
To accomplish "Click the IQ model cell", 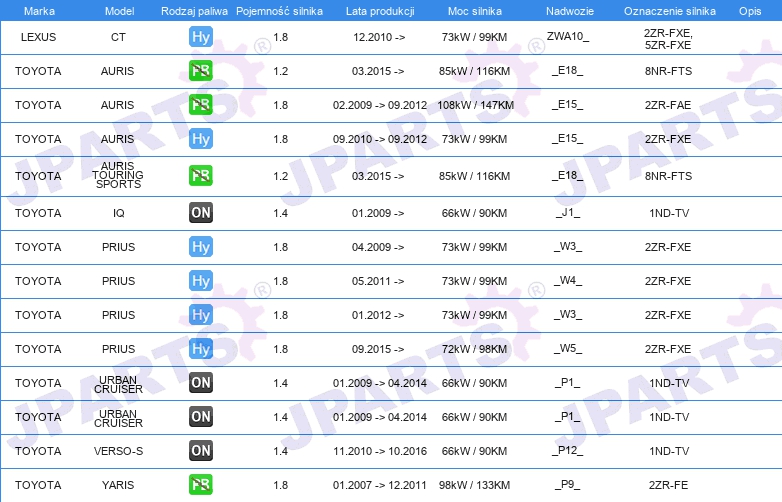I will pyautogui.click(x=119, y=213).
